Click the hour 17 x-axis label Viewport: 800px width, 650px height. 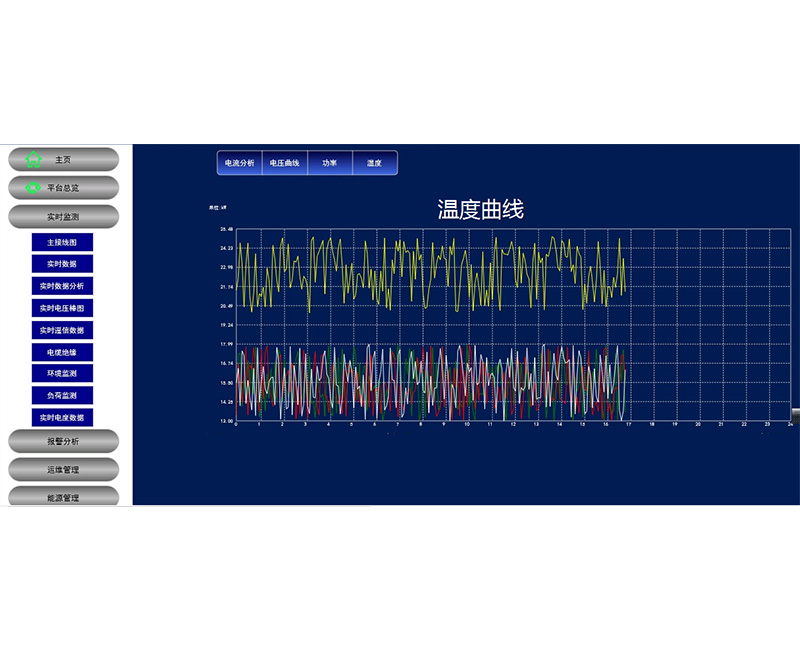[629, 424]
